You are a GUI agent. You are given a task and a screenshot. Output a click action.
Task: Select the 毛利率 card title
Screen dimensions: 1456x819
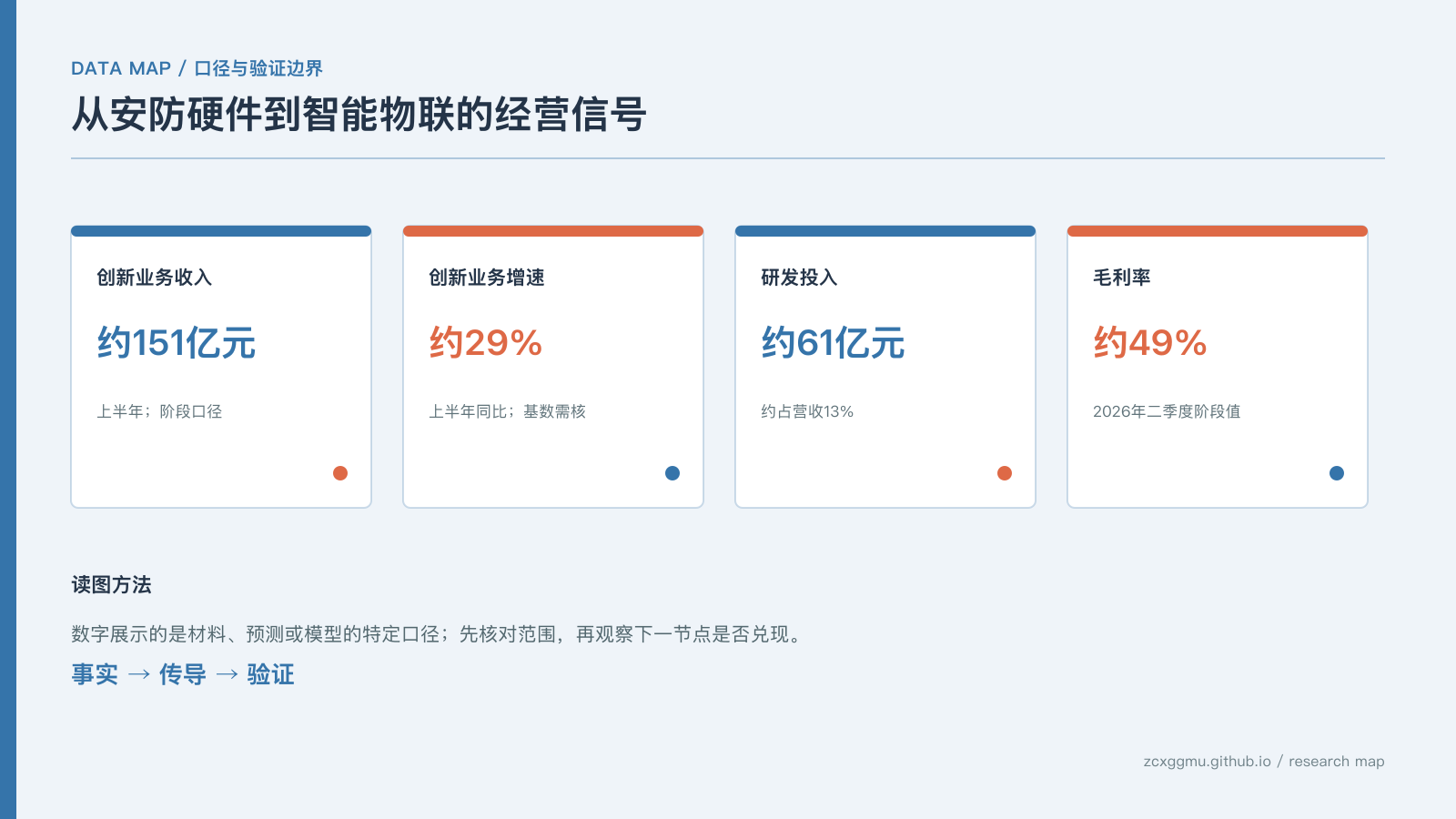point(1122,278)
